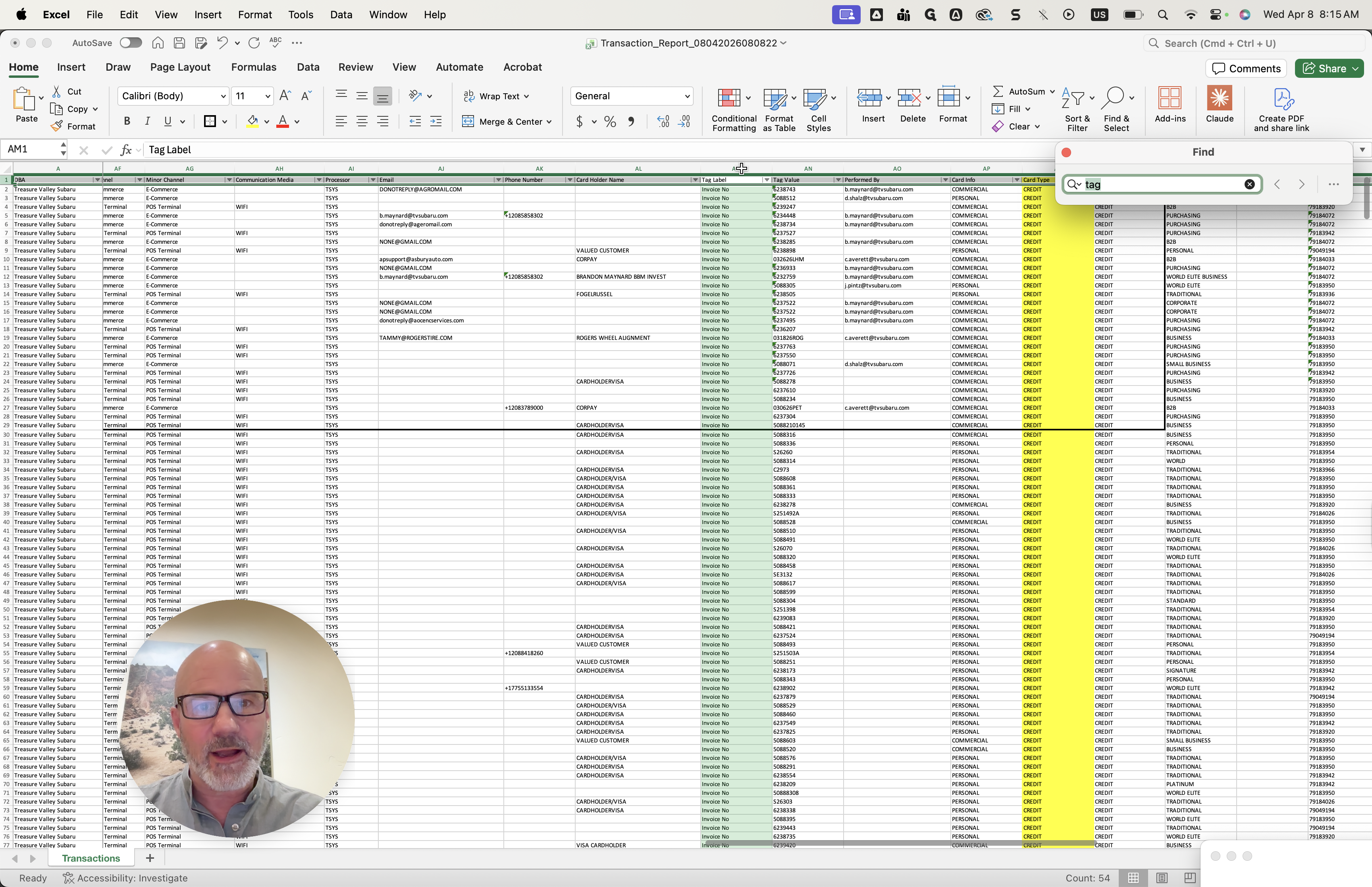1372x887 pixels.
Task: Open the Calibri (Body) font dropdown
Action: [x=223, y=96]
